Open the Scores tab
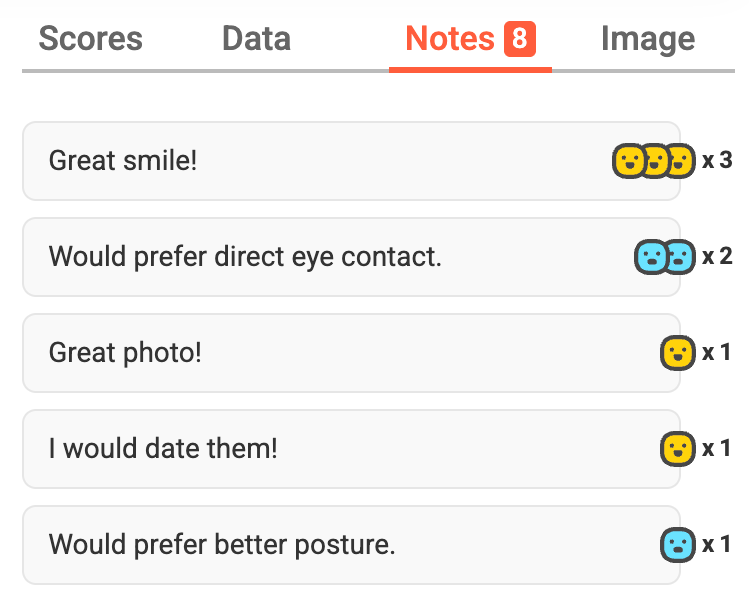The height and width of the screenshot is (609, 749). point(90,39)
